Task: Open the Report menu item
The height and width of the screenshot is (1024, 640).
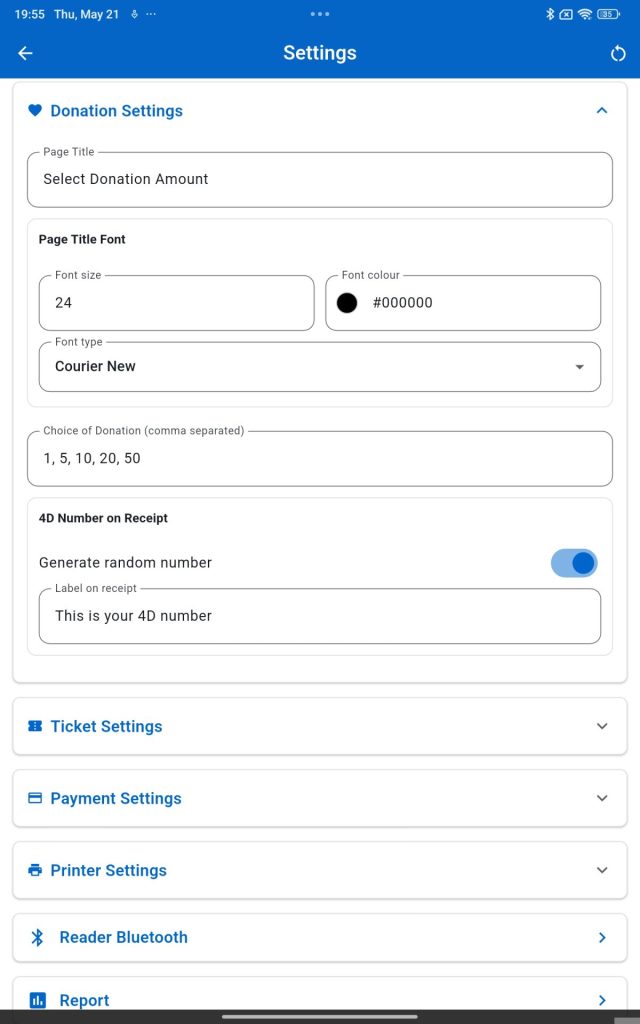Action: coord(320,1000)
